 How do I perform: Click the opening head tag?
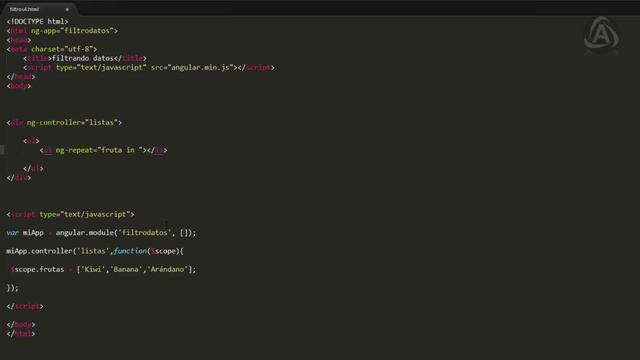(19, 40)
